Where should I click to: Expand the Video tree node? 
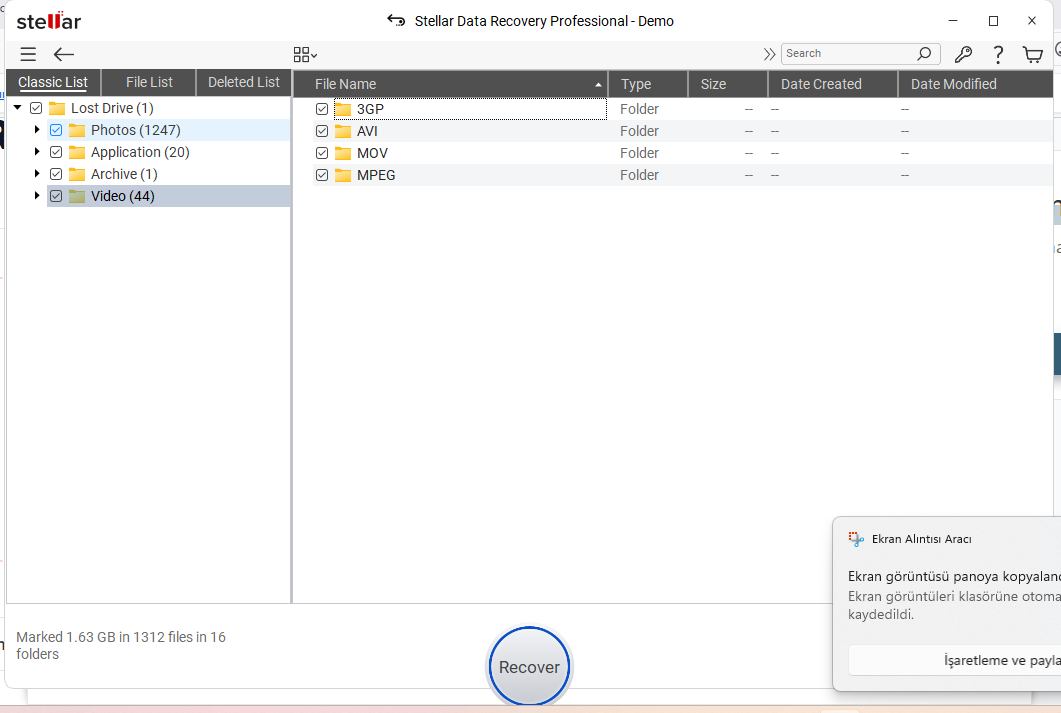click(x=37, y=196)
